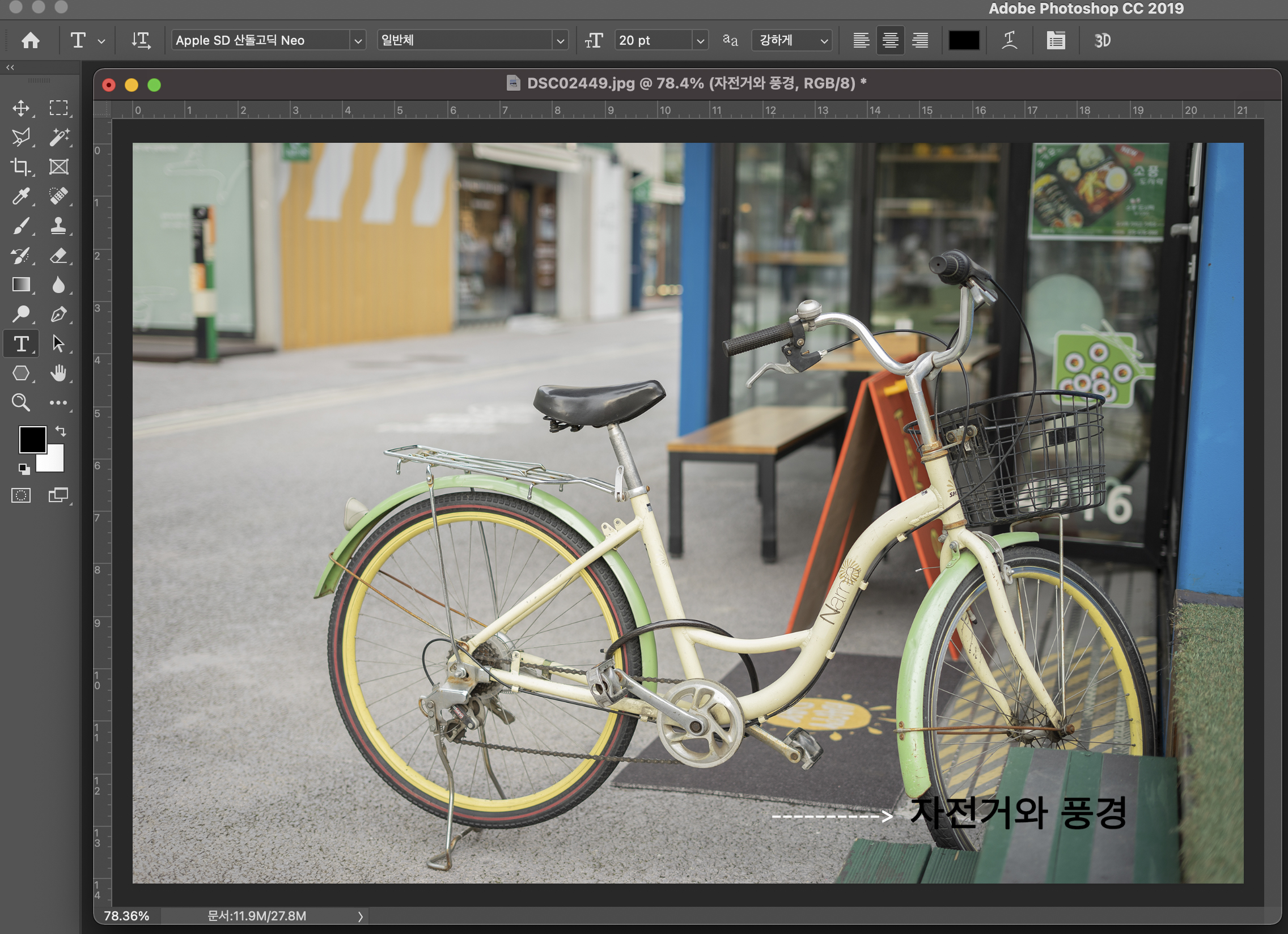Toggle text orientation button
The height and width of the screenshot is (934, 1288).
tap(141, 40)
